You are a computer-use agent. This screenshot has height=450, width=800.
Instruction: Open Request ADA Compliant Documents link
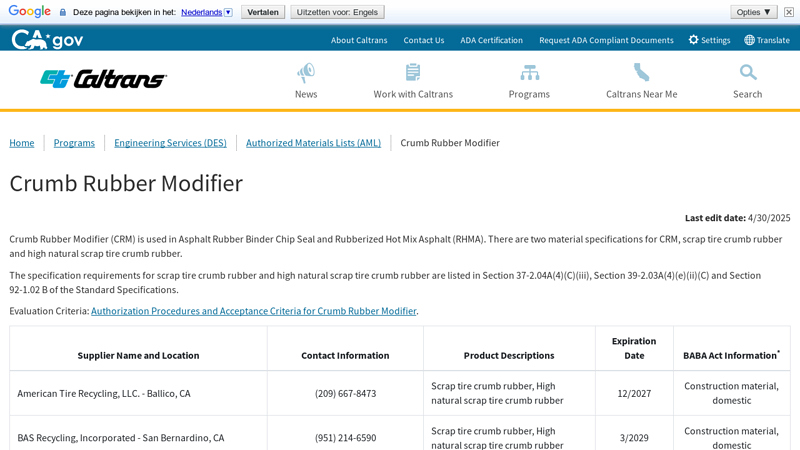[606, 40]
